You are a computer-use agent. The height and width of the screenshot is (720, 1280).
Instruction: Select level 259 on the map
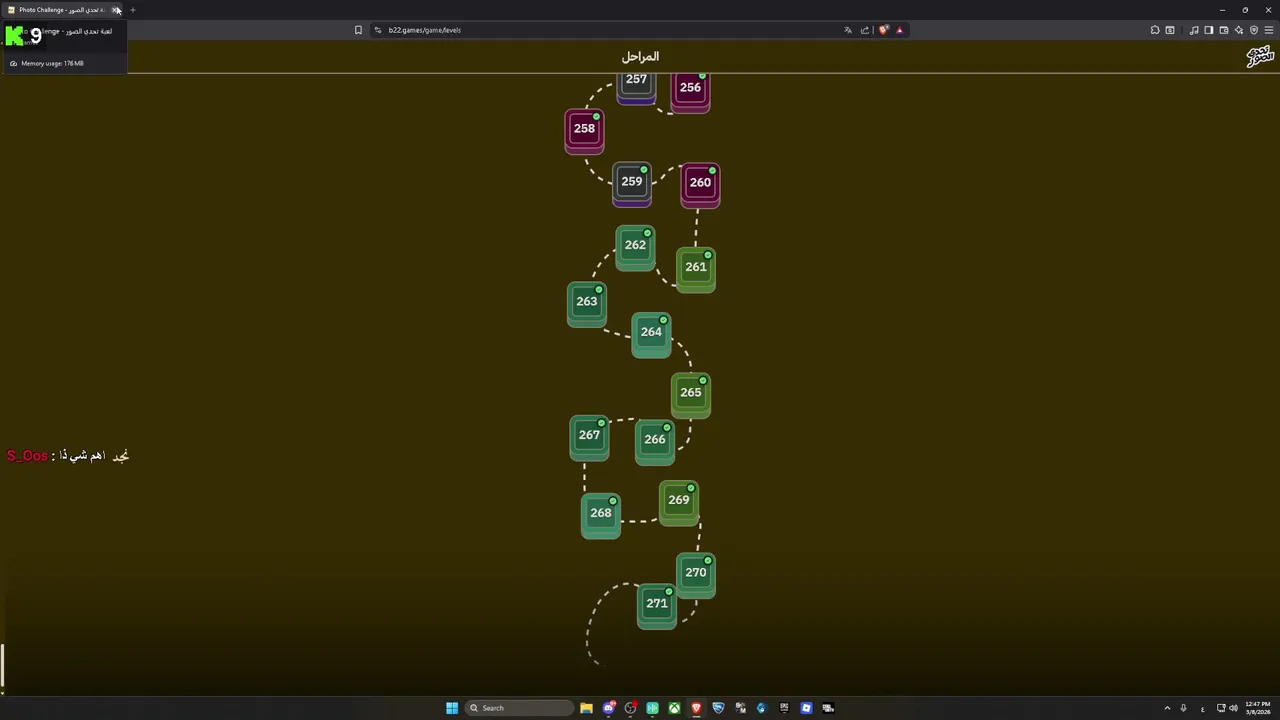pyautogui.click(x=631, y=183)
